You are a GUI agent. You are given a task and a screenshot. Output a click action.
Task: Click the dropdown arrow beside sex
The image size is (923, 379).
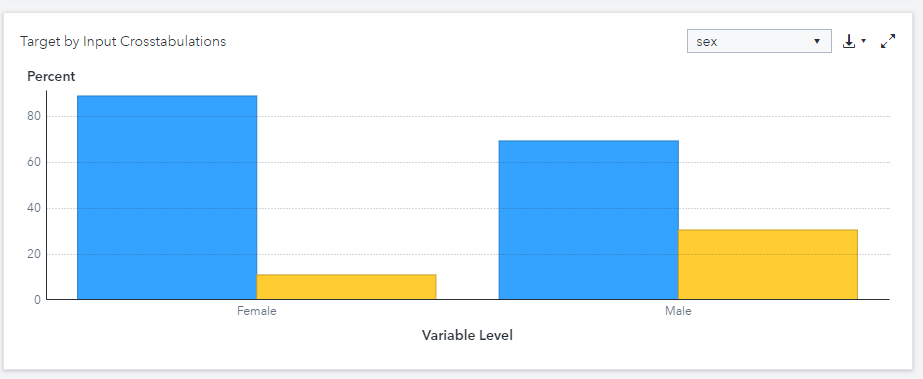point(817,41)
